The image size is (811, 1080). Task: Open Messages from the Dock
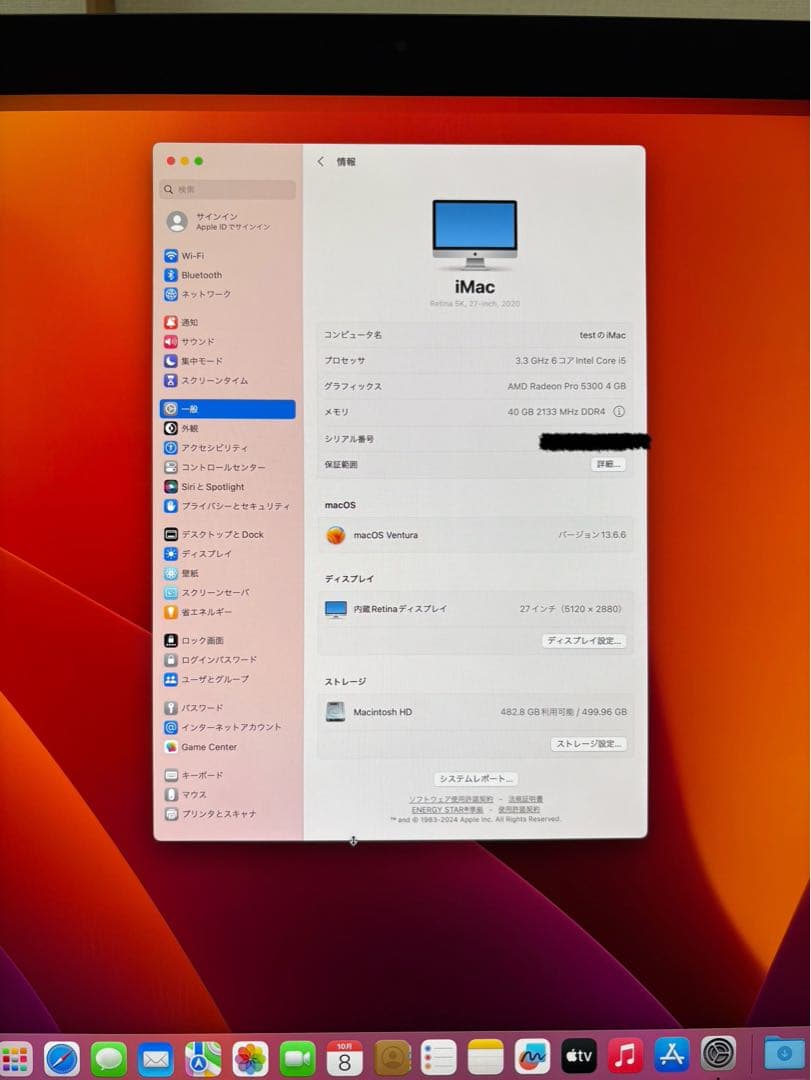109,1058
